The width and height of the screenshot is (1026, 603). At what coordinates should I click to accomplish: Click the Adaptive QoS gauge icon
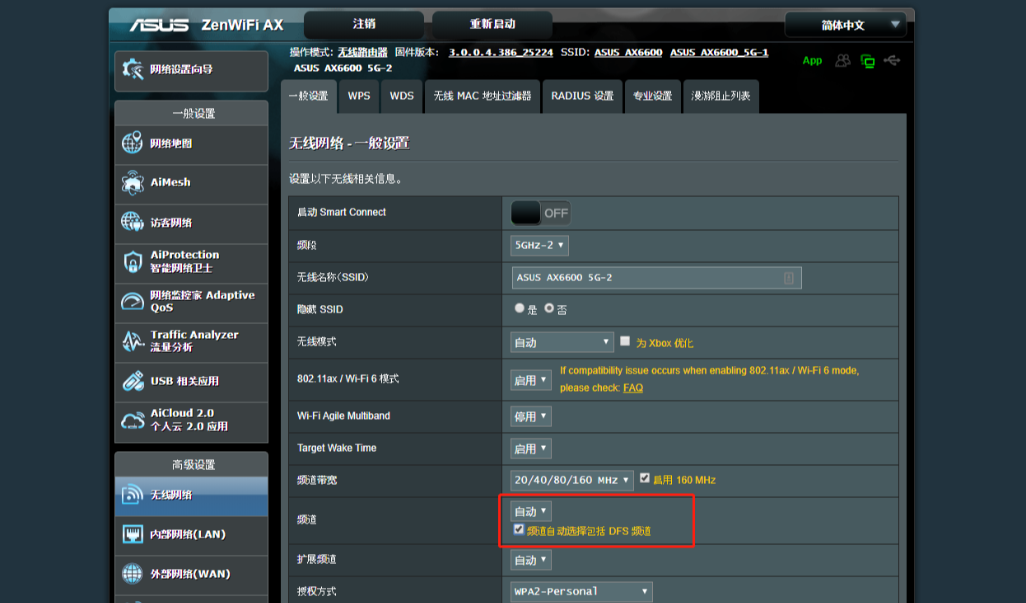132,302
